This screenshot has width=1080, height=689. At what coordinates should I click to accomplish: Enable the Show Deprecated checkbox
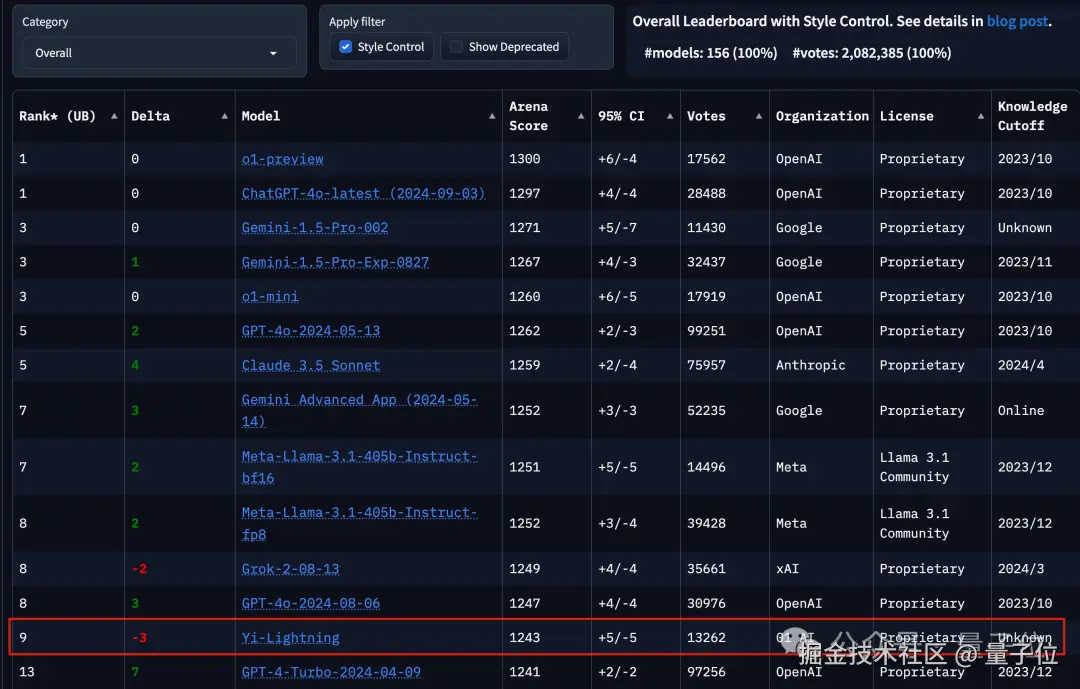(x=456, y=47)
